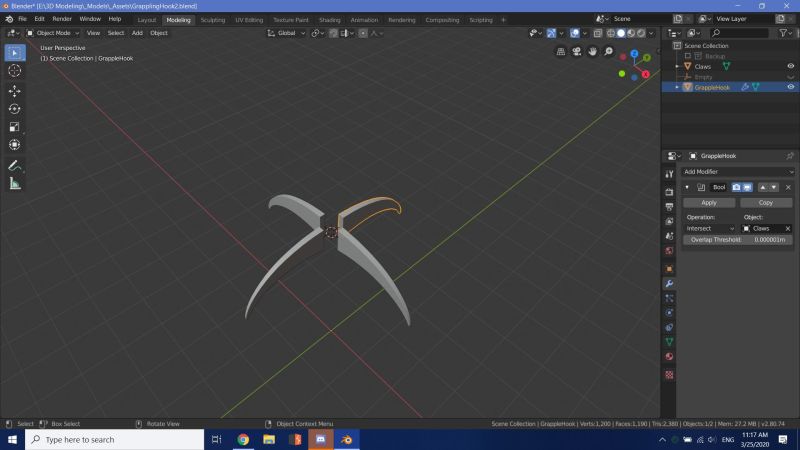Open the View Layer properties tab

669,221
